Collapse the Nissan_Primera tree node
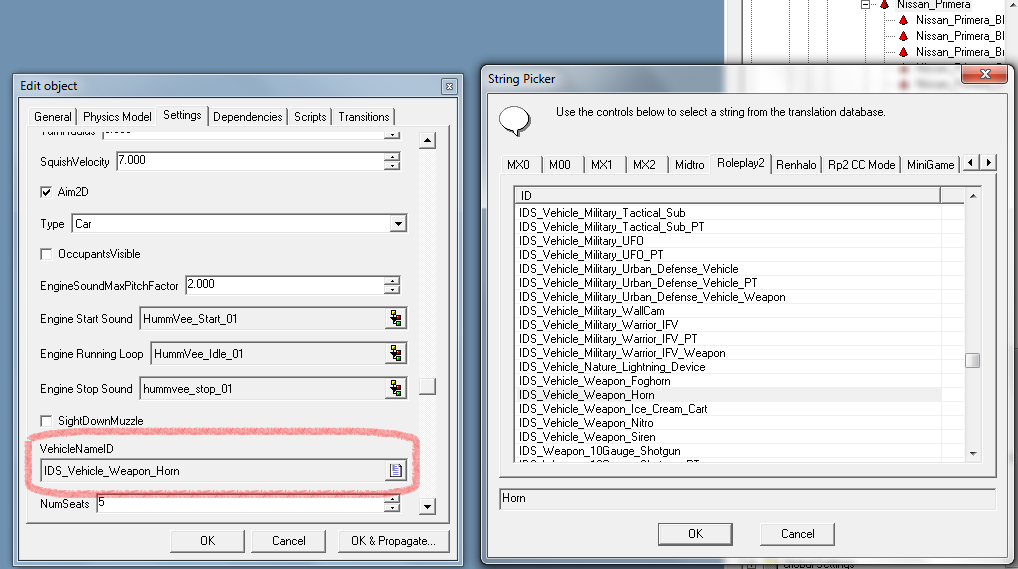This screenshot has width=1018, height=569. click(866, 5)
